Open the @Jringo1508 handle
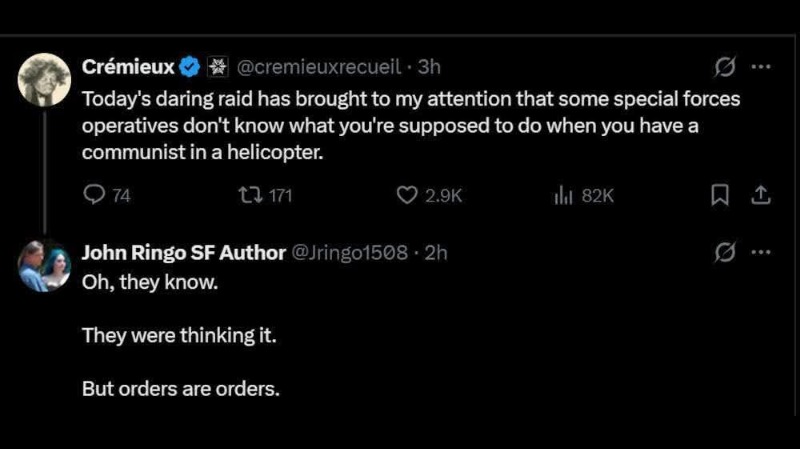 click(x=349, y=252)
